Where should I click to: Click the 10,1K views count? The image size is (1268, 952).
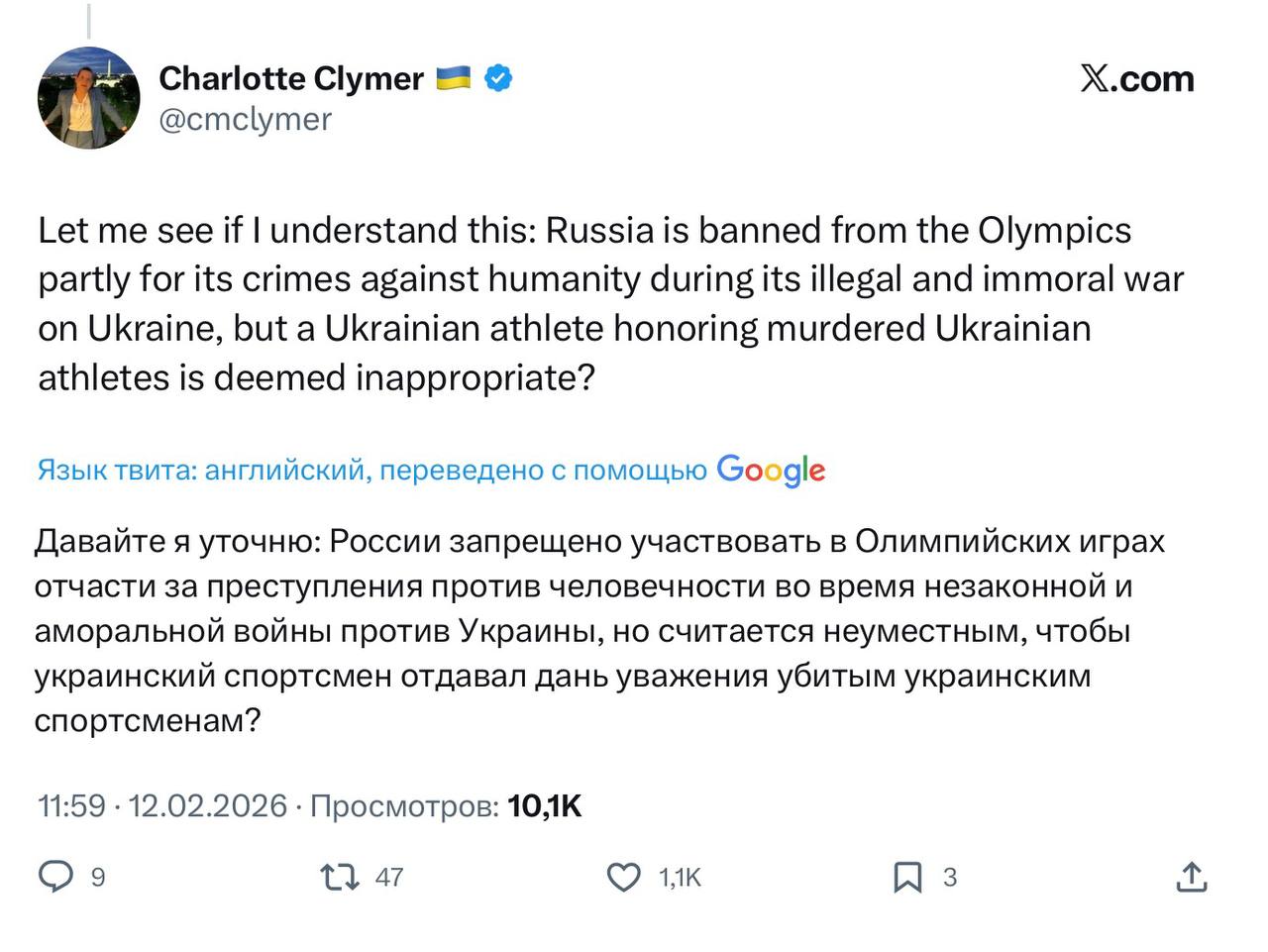pos(545,805)
